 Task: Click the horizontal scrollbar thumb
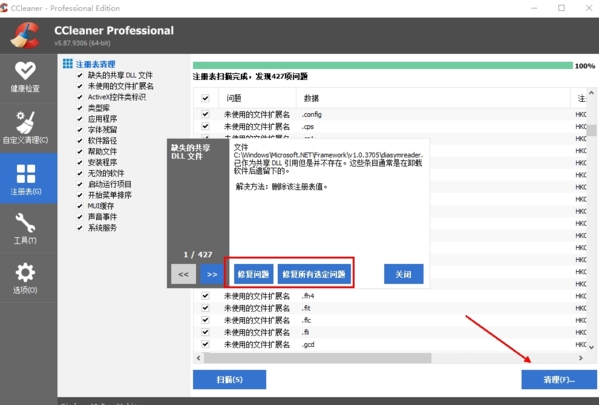(x=318, y=358)
